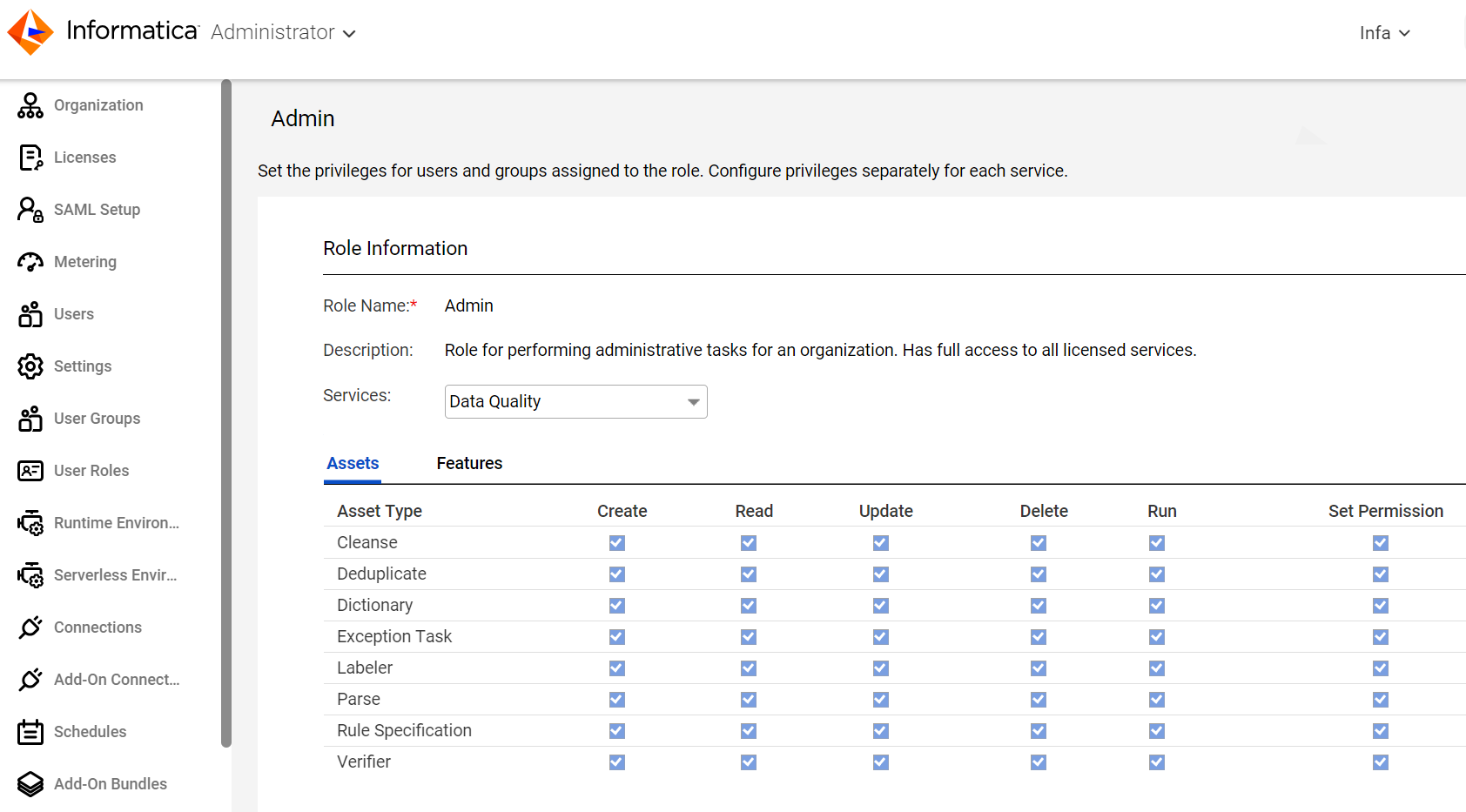Screen dimensions: 1466x812
Task: Click the User Groups icon
Action: (30, 419)
